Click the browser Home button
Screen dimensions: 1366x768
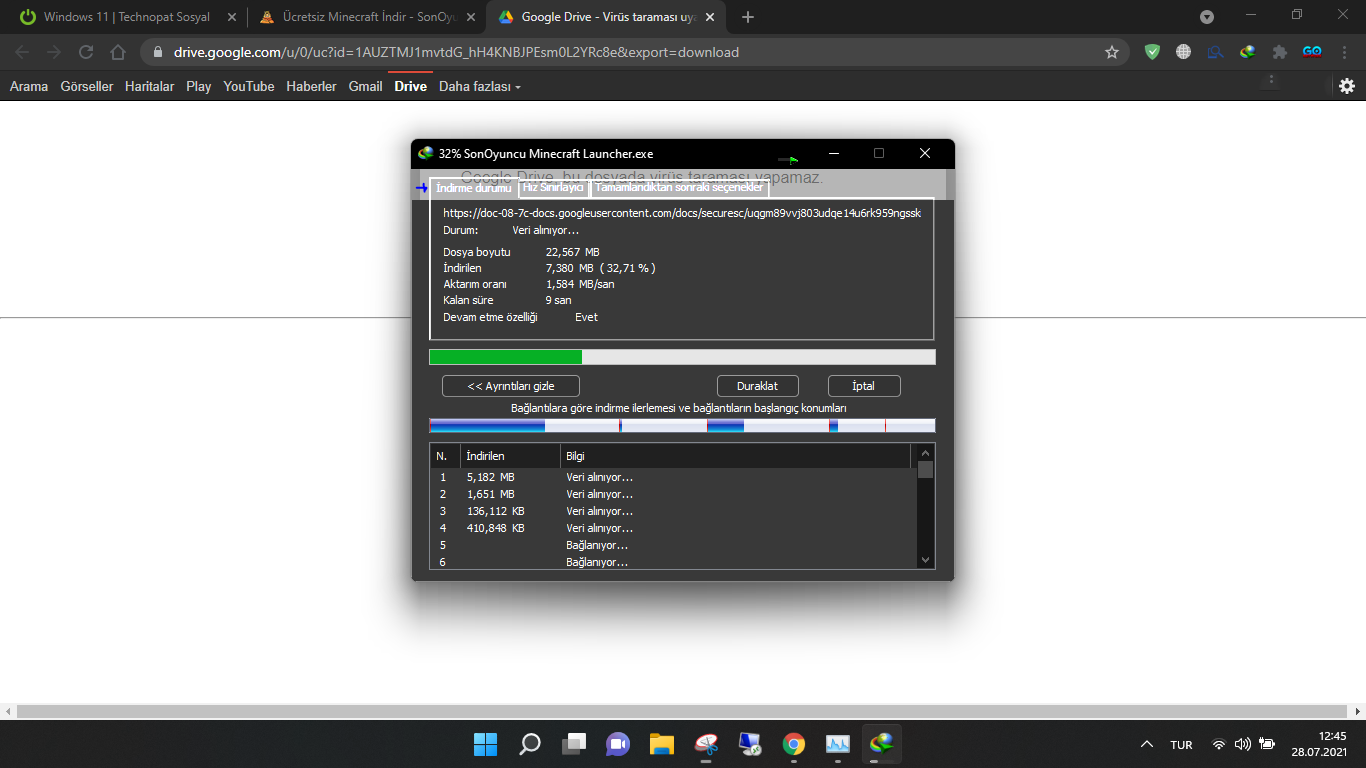click(x=118, y=52)
